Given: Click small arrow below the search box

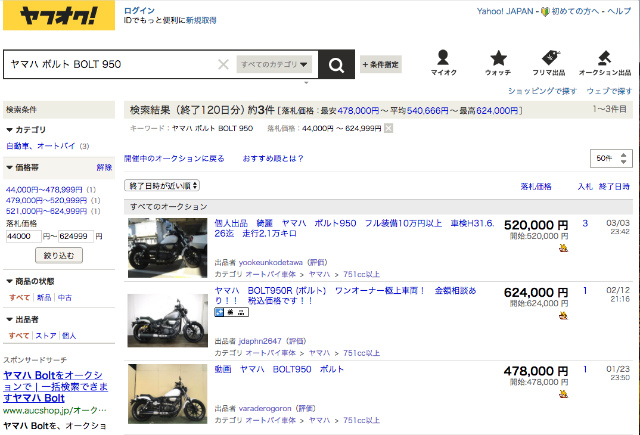Looking at the screenshot, I should pyautogui.click(x=306, y=83).
